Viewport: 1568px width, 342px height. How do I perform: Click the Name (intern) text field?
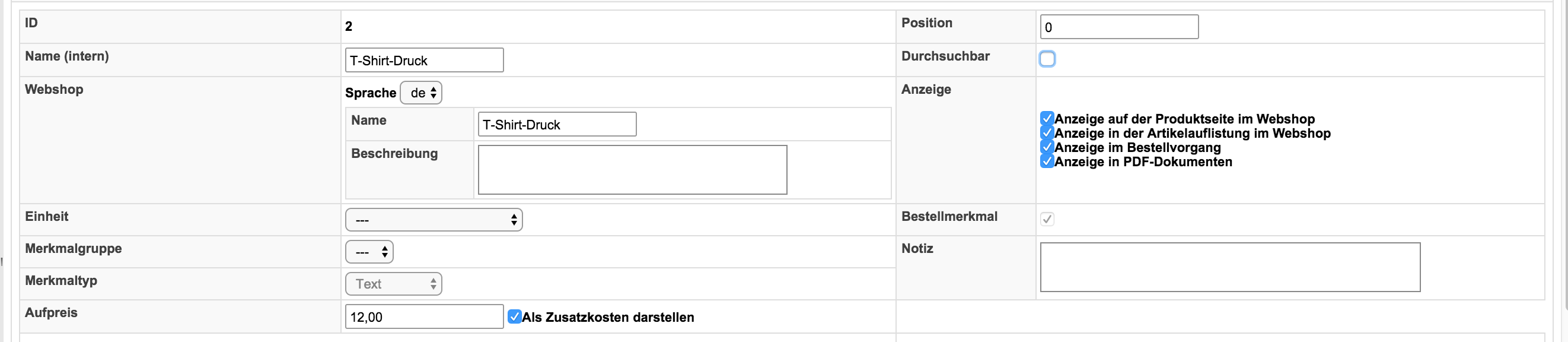423,61
